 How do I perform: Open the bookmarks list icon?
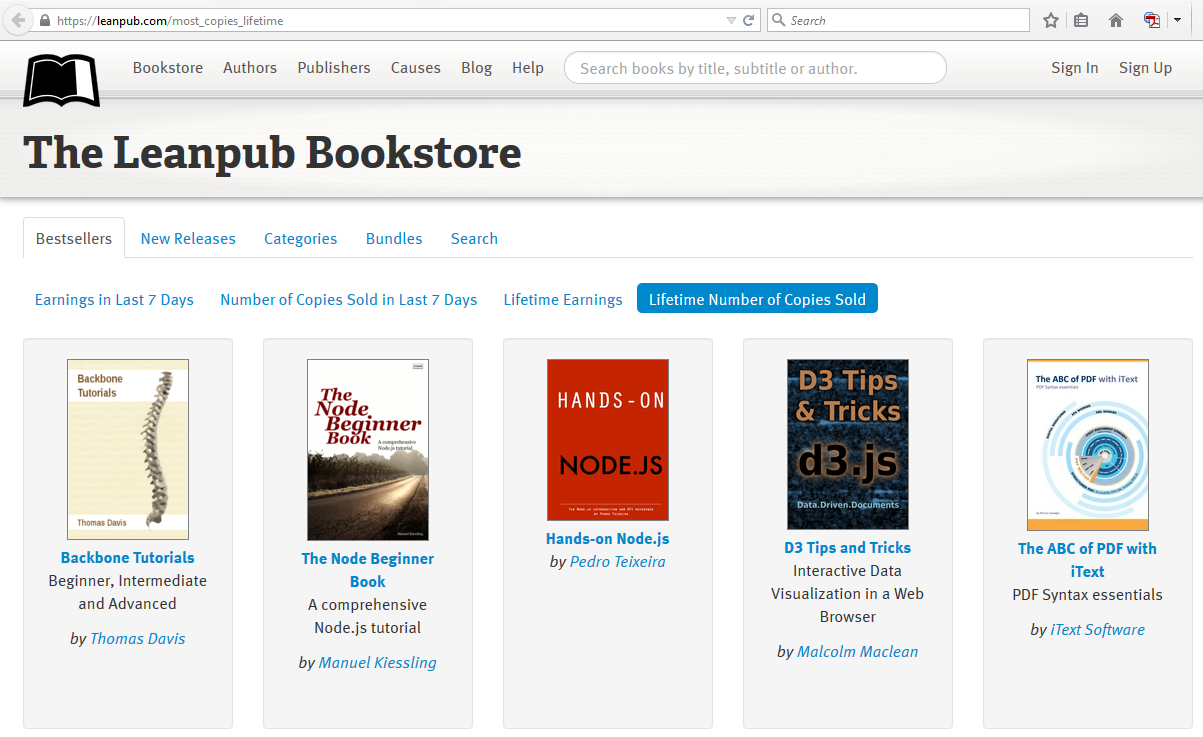tap(1081, 20)
